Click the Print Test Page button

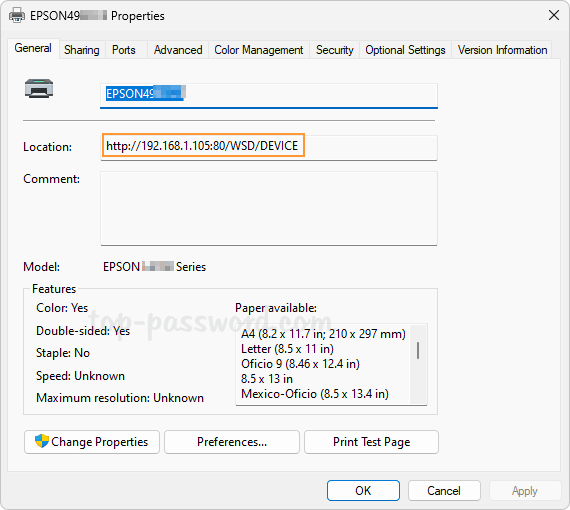(372, 442)
